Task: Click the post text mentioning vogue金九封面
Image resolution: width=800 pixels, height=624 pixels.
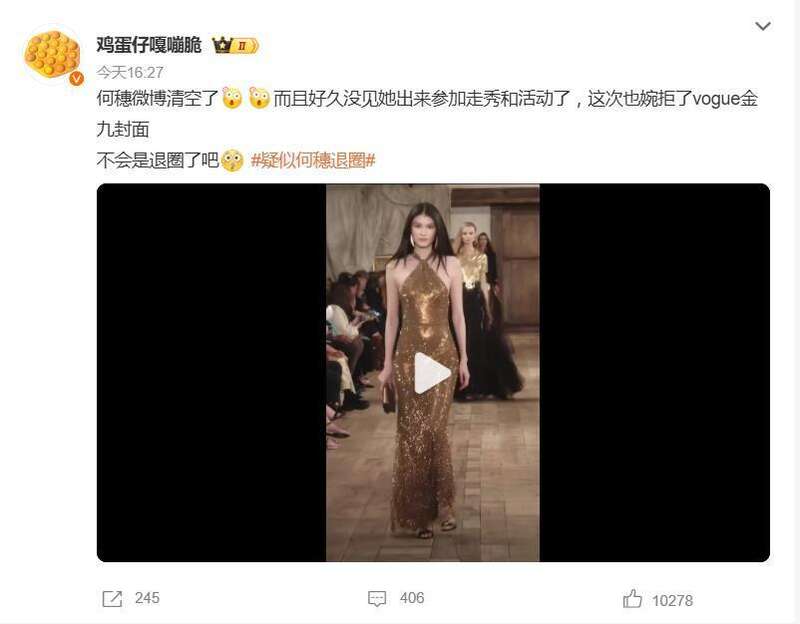Action: pyautogui.click(x=428, y=114)
